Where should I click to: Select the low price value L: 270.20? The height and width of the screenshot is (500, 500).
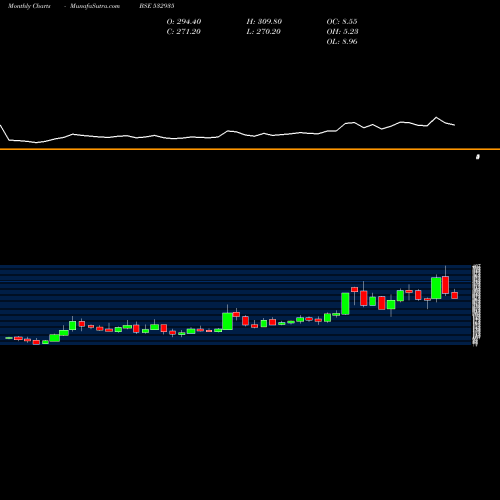263,32
